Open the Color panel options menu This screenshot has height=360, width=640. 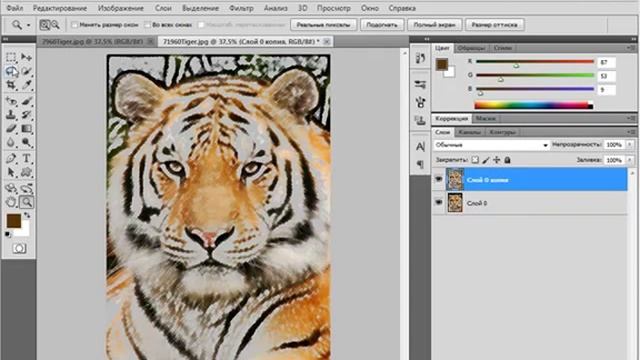[630, 48]
